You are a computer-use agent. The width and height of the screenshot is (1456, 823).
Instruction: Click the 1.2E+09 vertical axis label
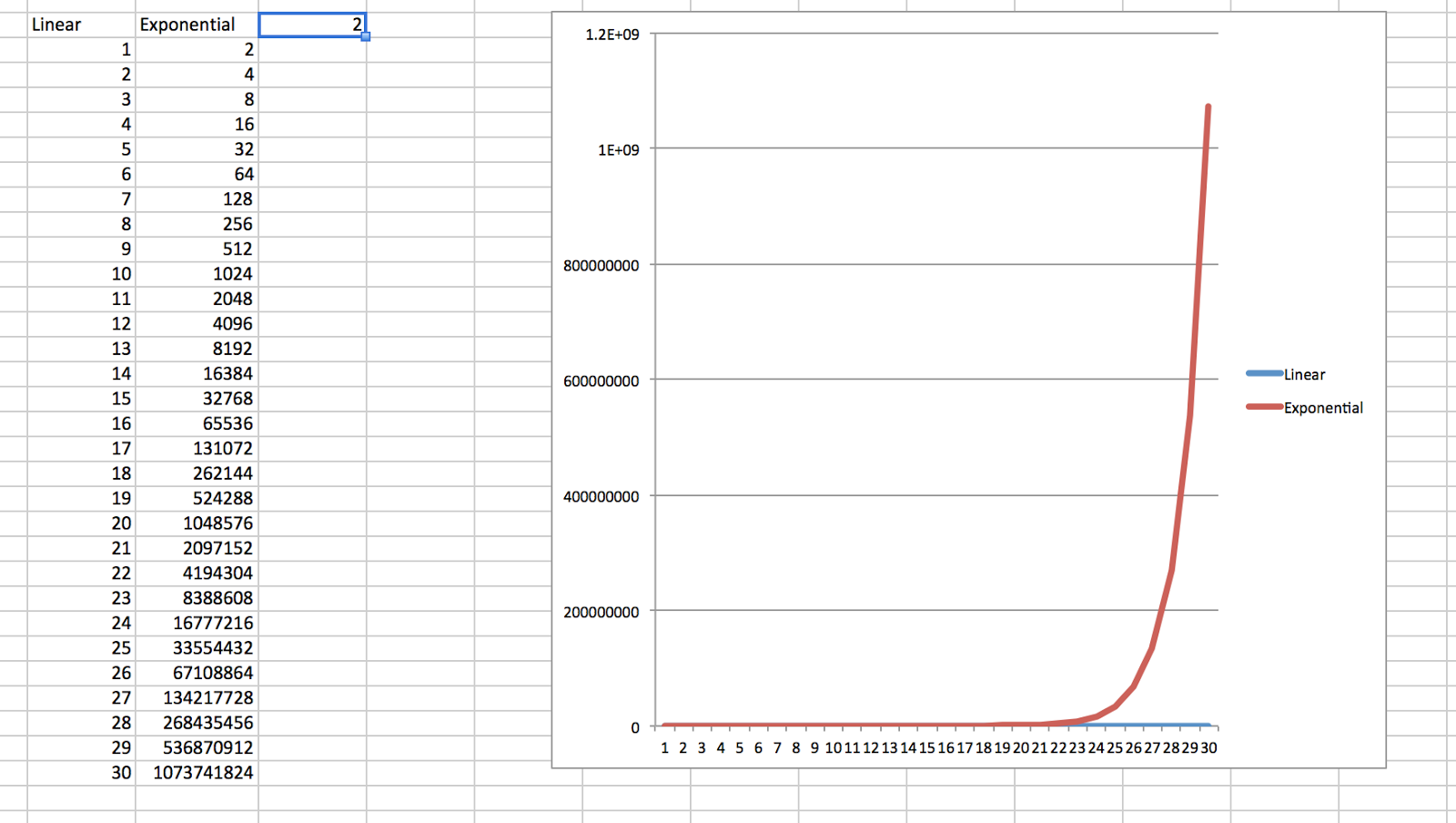point(612,35)
